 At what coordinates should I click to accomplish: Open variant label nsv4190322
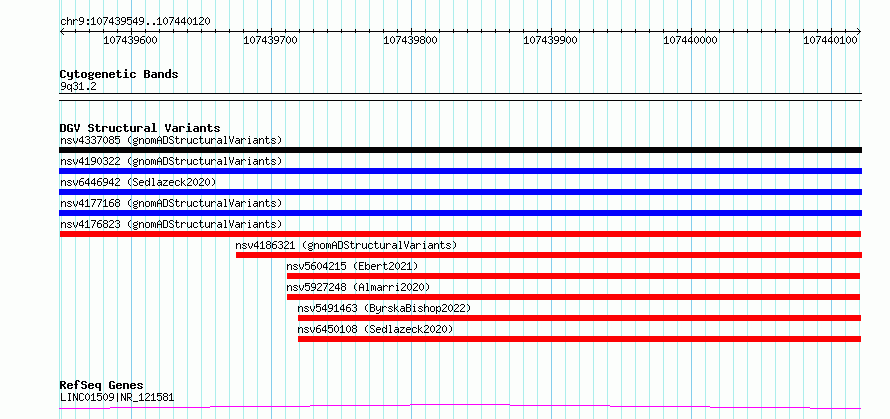(171, 161)
